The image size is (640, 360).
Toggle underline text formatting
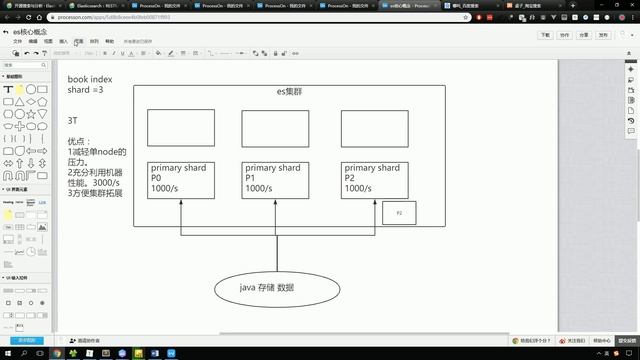click(122, 53)
